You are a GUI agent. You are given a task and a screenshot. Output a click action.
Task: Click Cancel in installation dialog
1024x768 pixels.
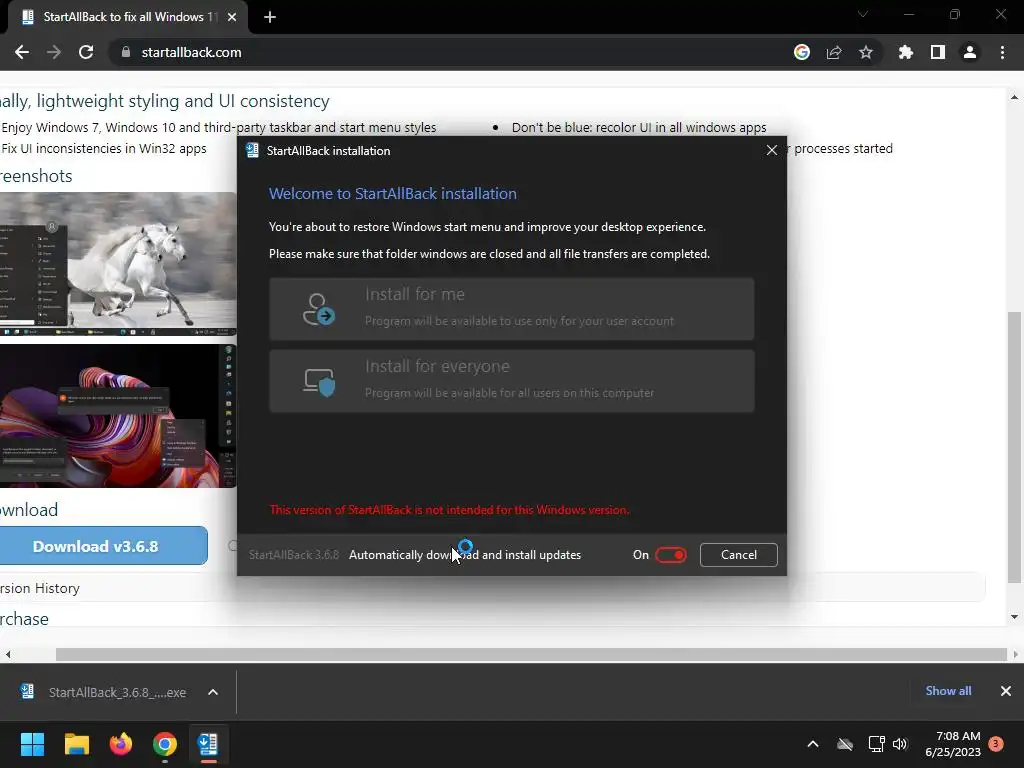pos(739,554)
